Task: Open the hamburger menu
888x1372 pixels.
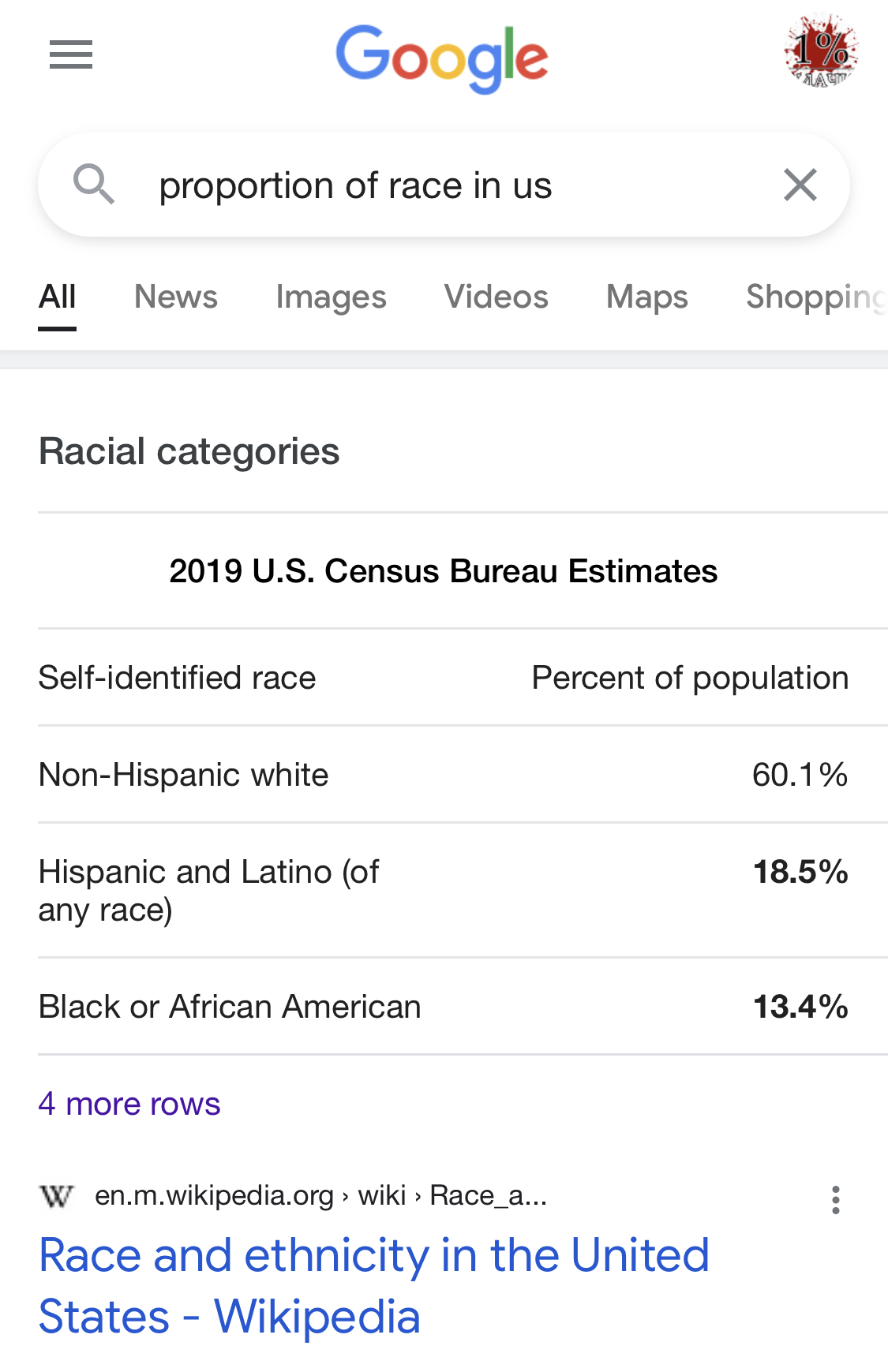Action: coord(71,54)
